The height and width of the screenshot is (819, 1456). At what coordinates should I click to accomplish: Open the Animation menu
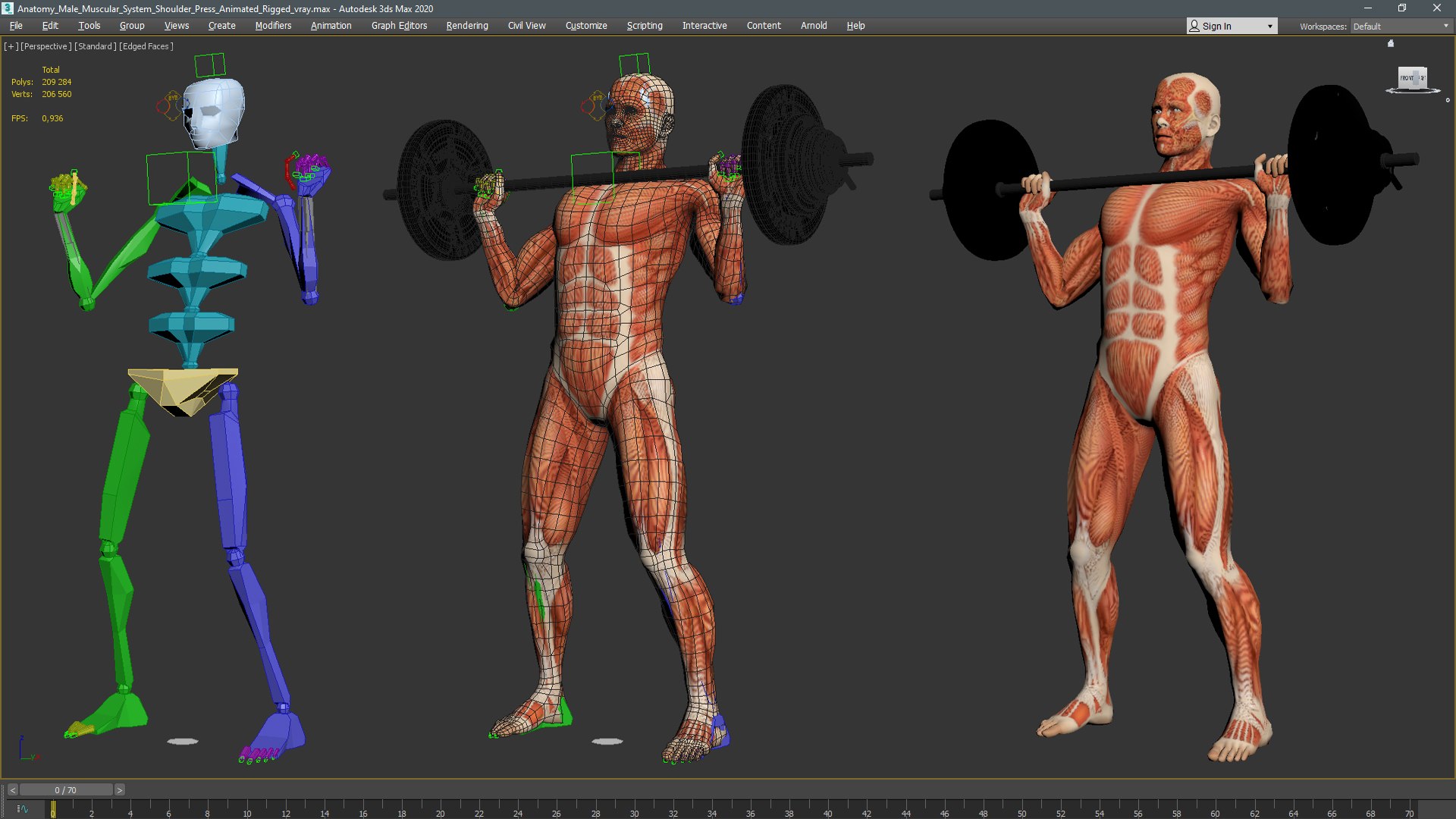point(331,26)
